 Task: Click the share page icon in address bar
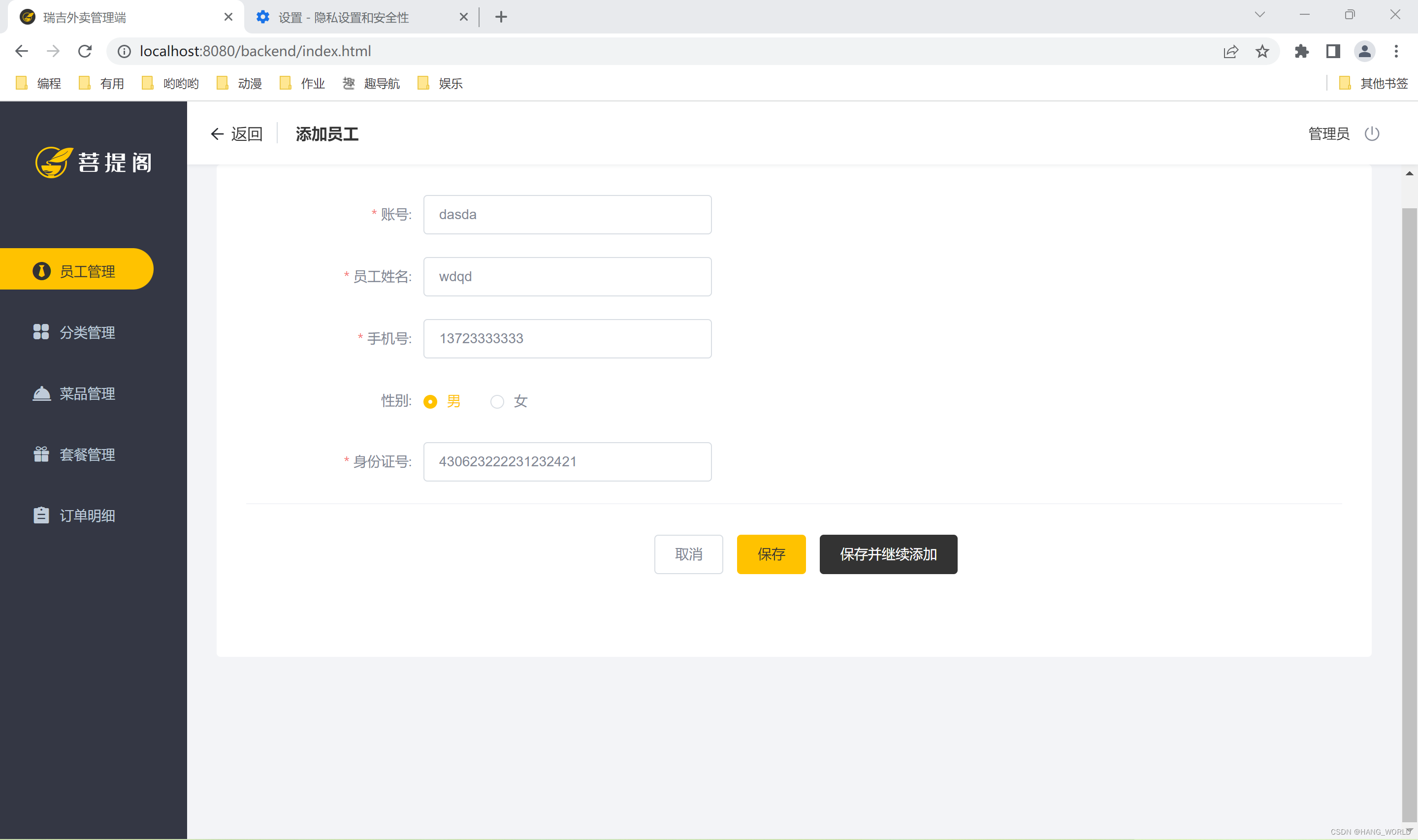(1231, 52)
